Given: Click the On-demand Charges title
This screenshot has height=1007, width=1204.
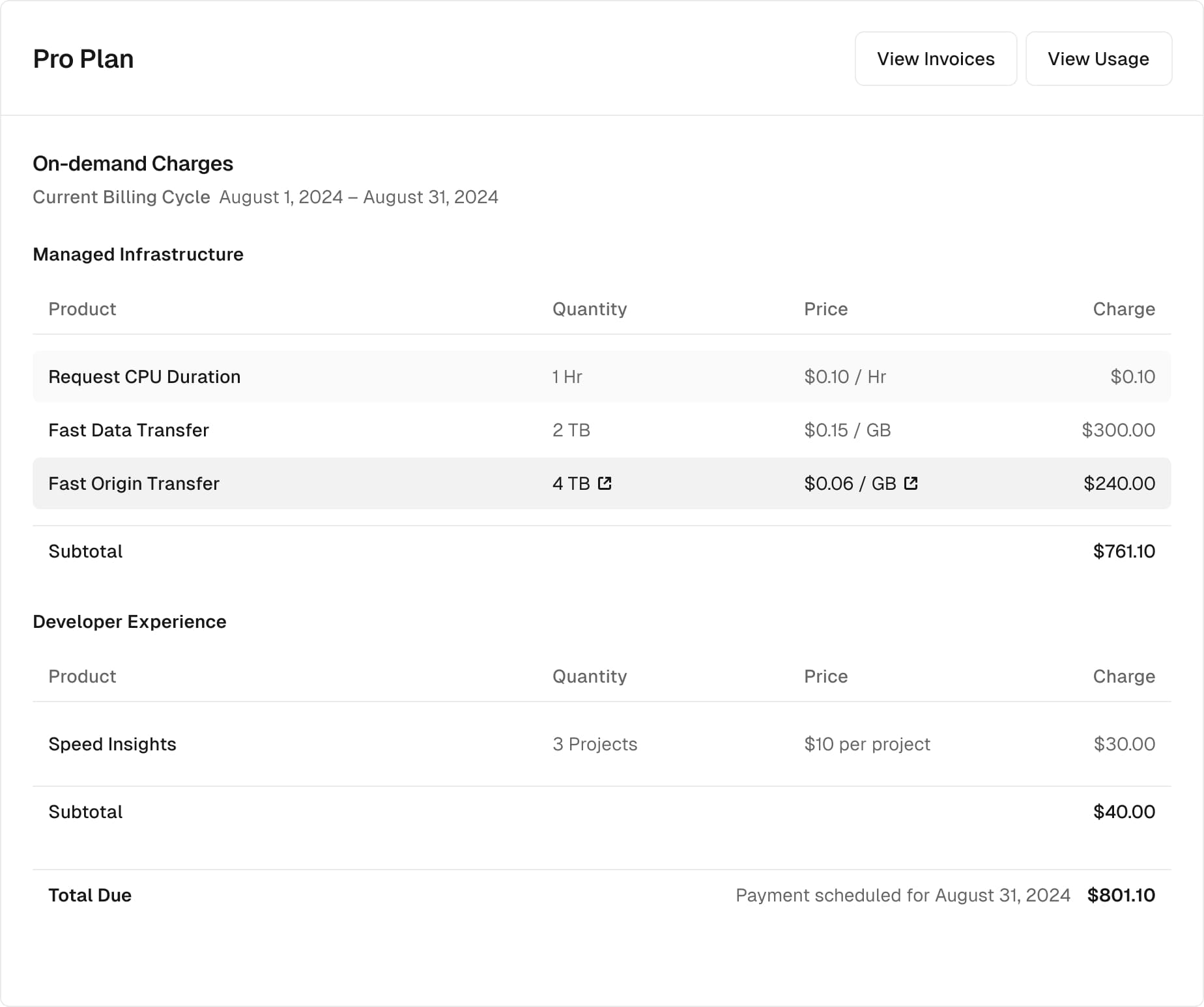Looking at the screenshot, I should 132,163.
